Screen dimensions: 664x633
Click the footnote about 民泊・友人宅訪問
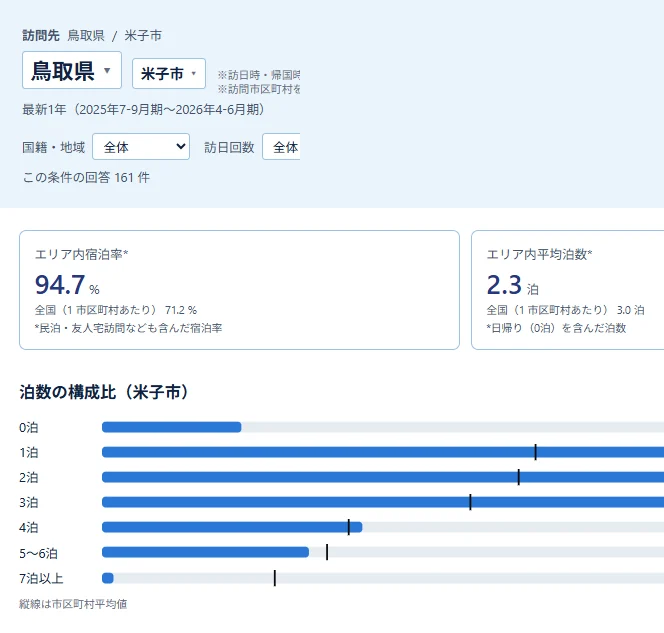point(128,328)
